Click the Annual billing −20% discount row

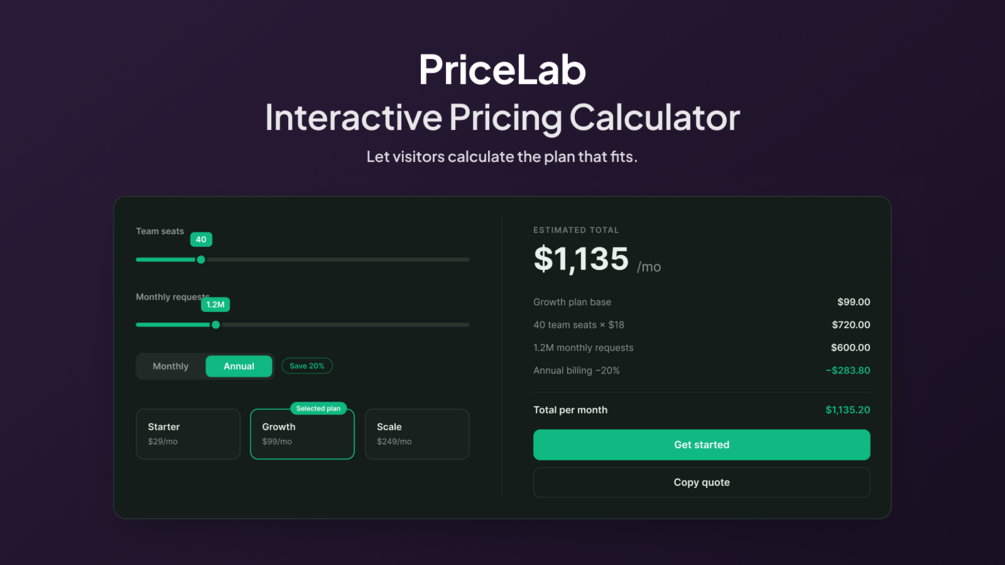click(701, 370)
